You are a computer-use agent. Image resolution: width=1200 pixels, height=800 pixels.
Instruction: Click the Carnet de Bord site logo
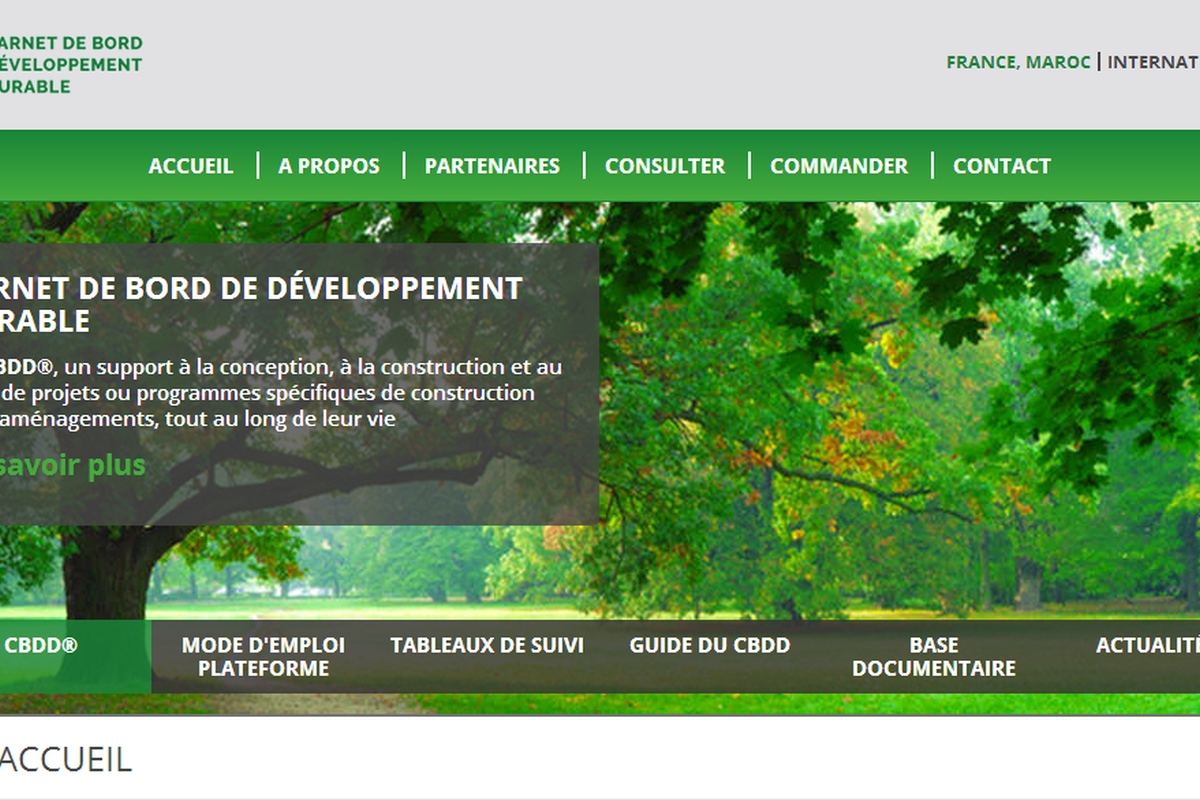(70, 65)
